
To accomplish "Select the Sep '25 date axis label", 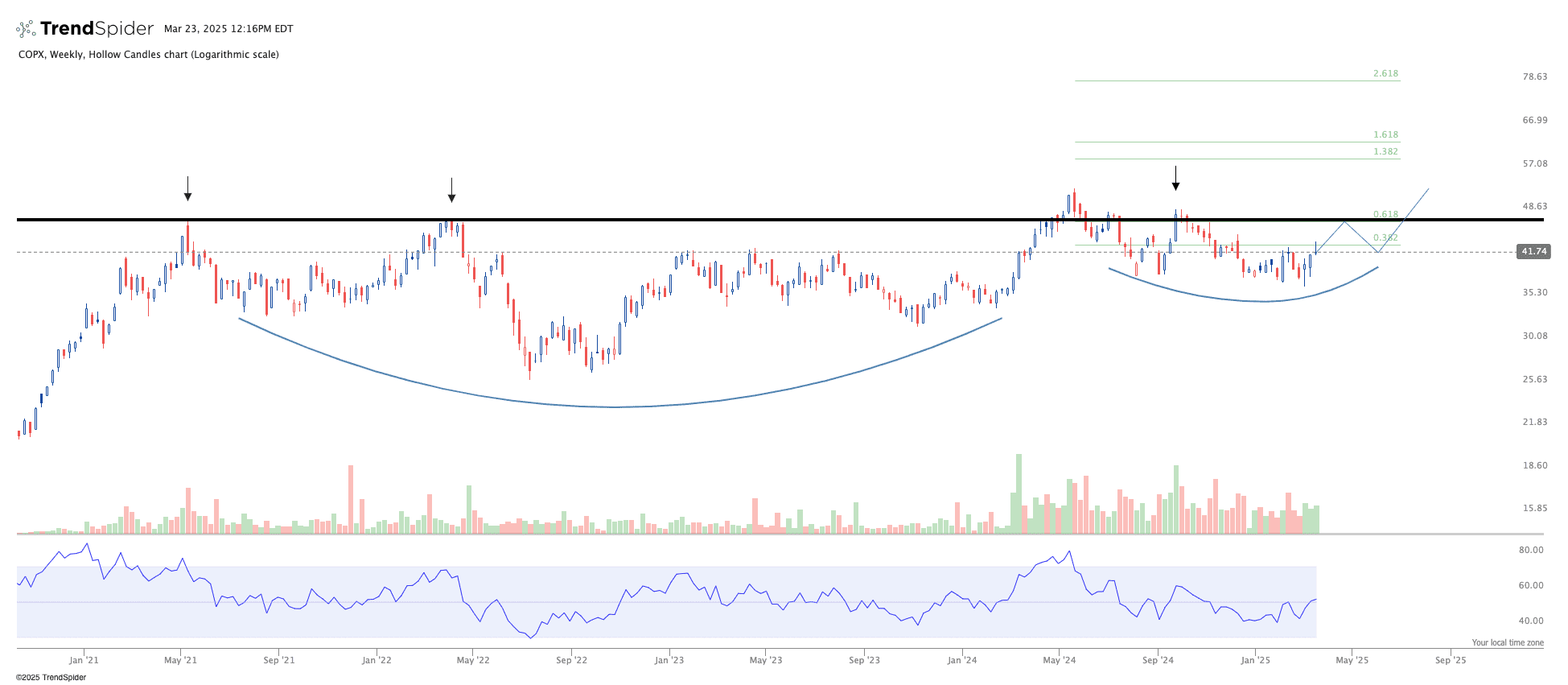I will pos(1451,660).
